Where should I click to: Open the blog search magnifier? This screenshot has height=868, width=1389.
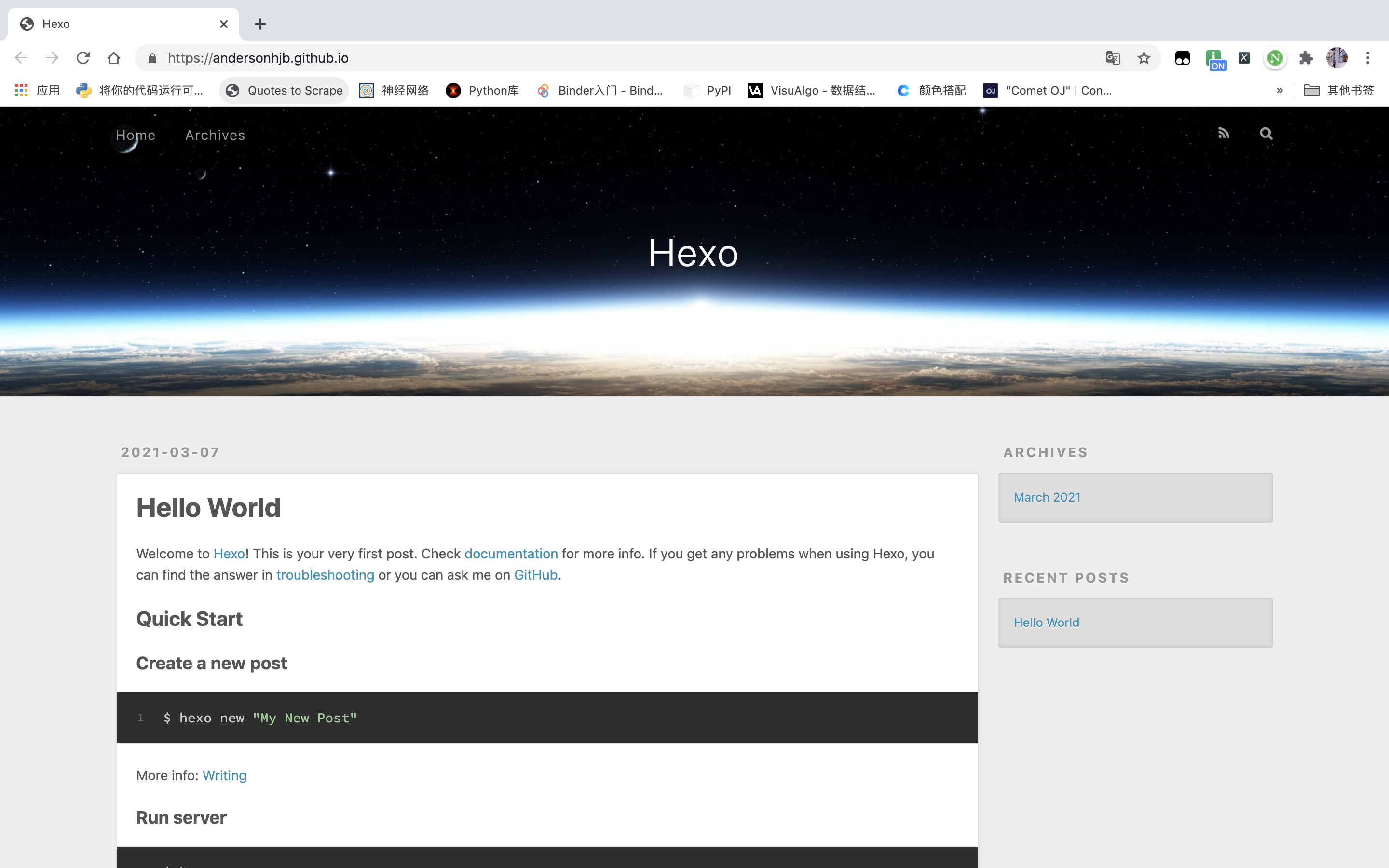(x=1266, y=134)
